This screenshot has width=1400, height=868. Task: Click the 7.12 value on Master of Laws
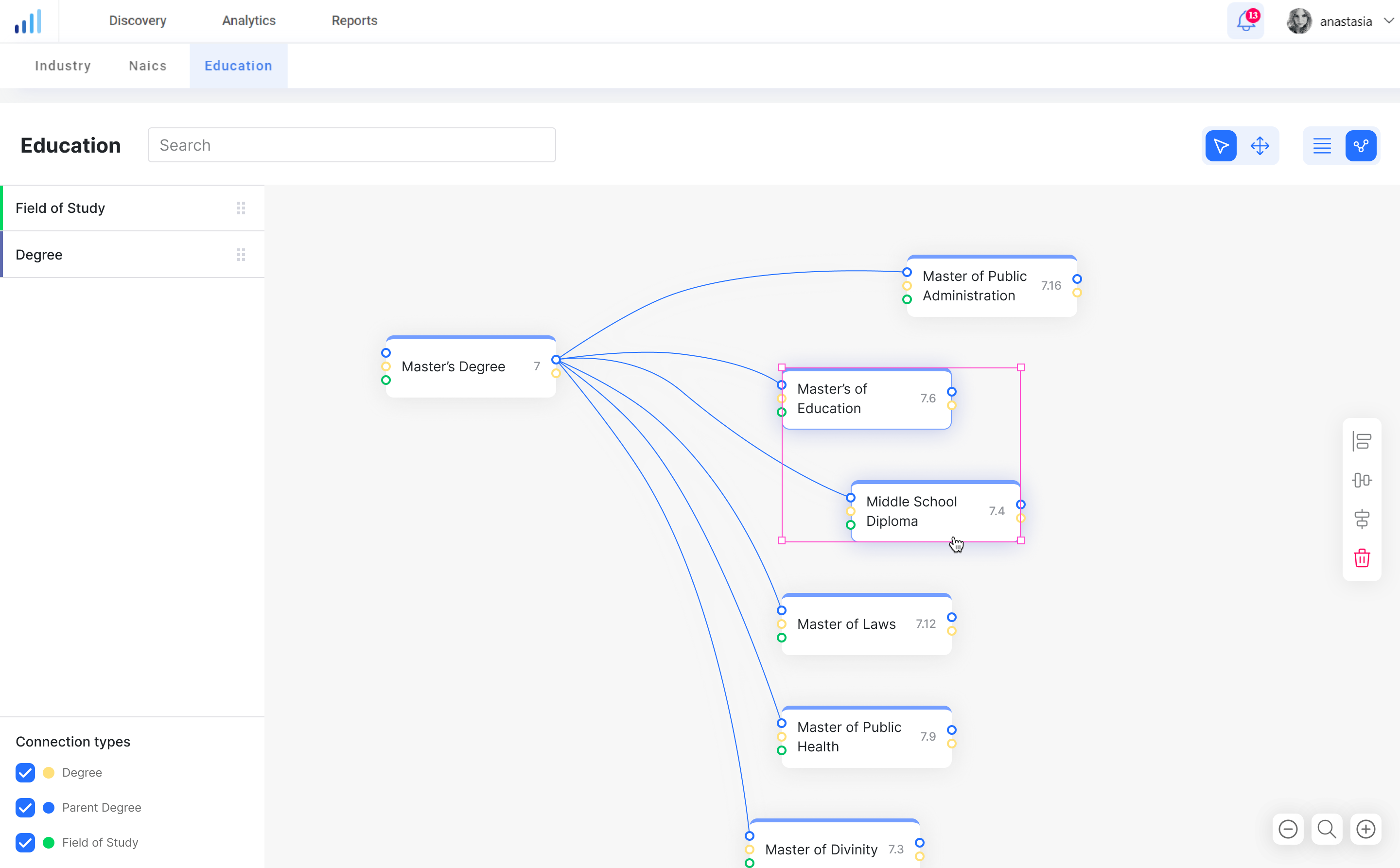pos(926,624)
